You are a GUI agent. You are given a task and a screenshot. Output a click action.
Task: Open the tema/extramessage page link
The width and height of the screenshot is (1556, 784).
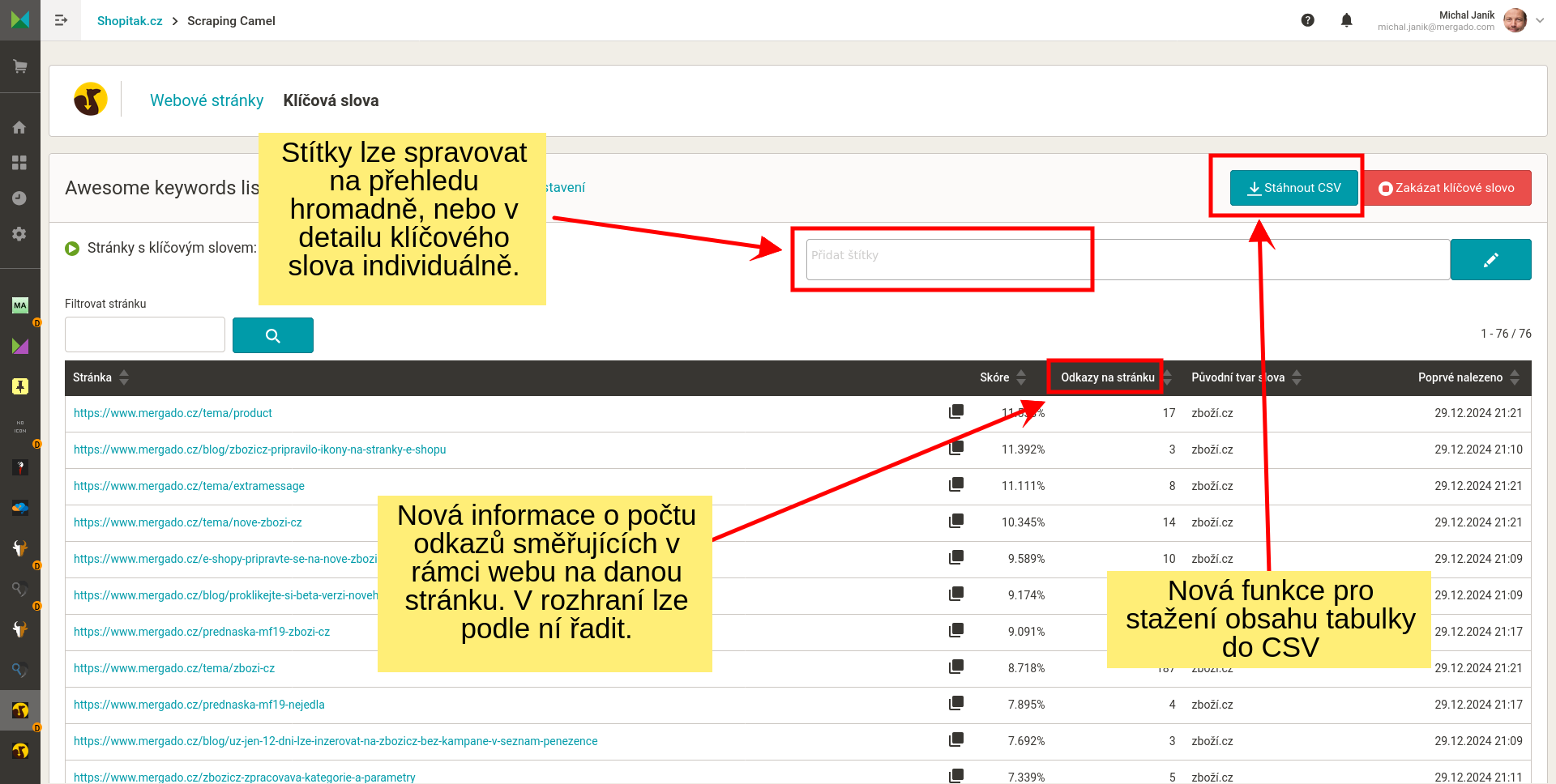(189, 486)
